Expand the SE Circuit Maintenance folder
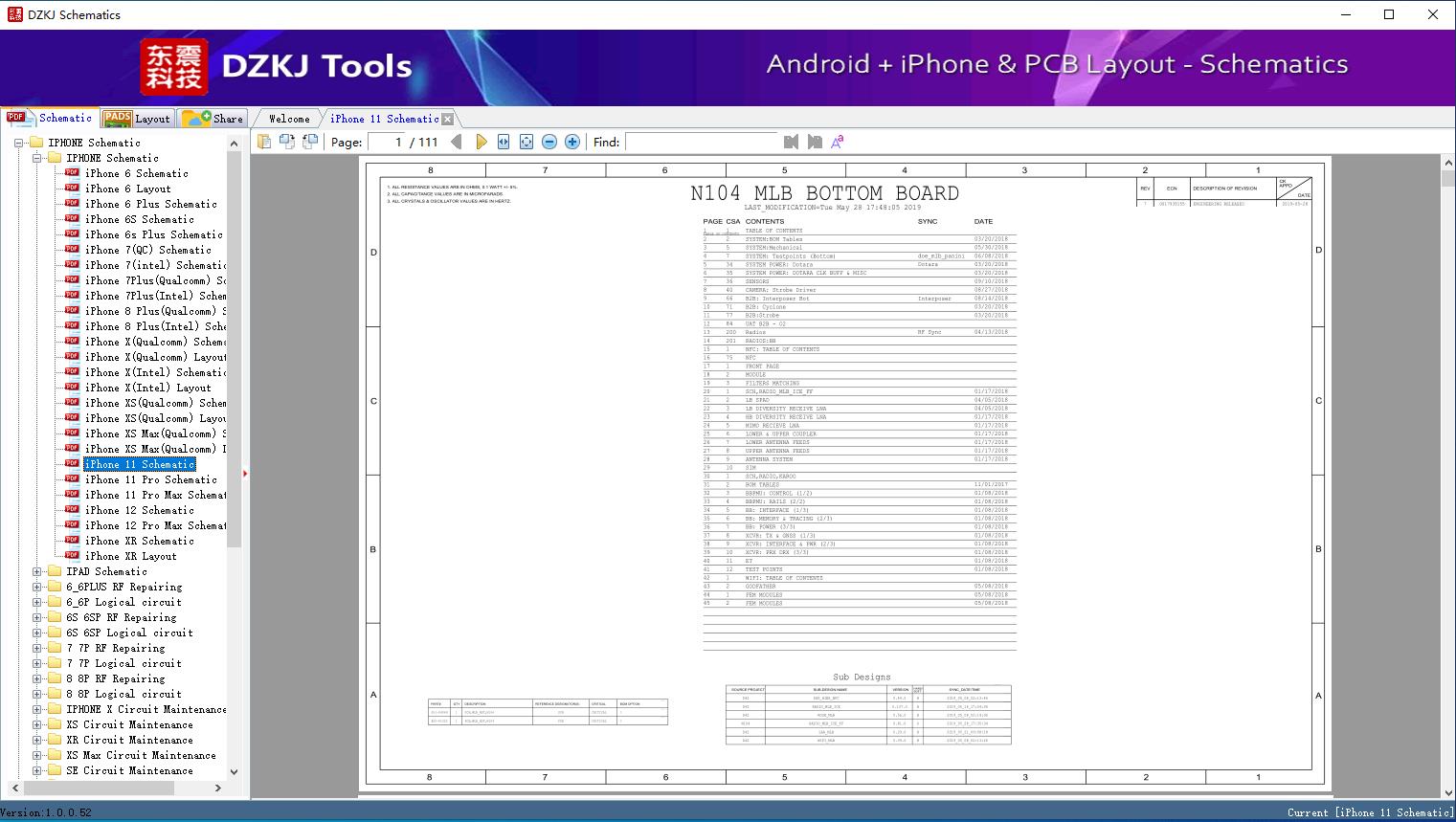This screenshot has width=1456, height=822. (37, 770)
